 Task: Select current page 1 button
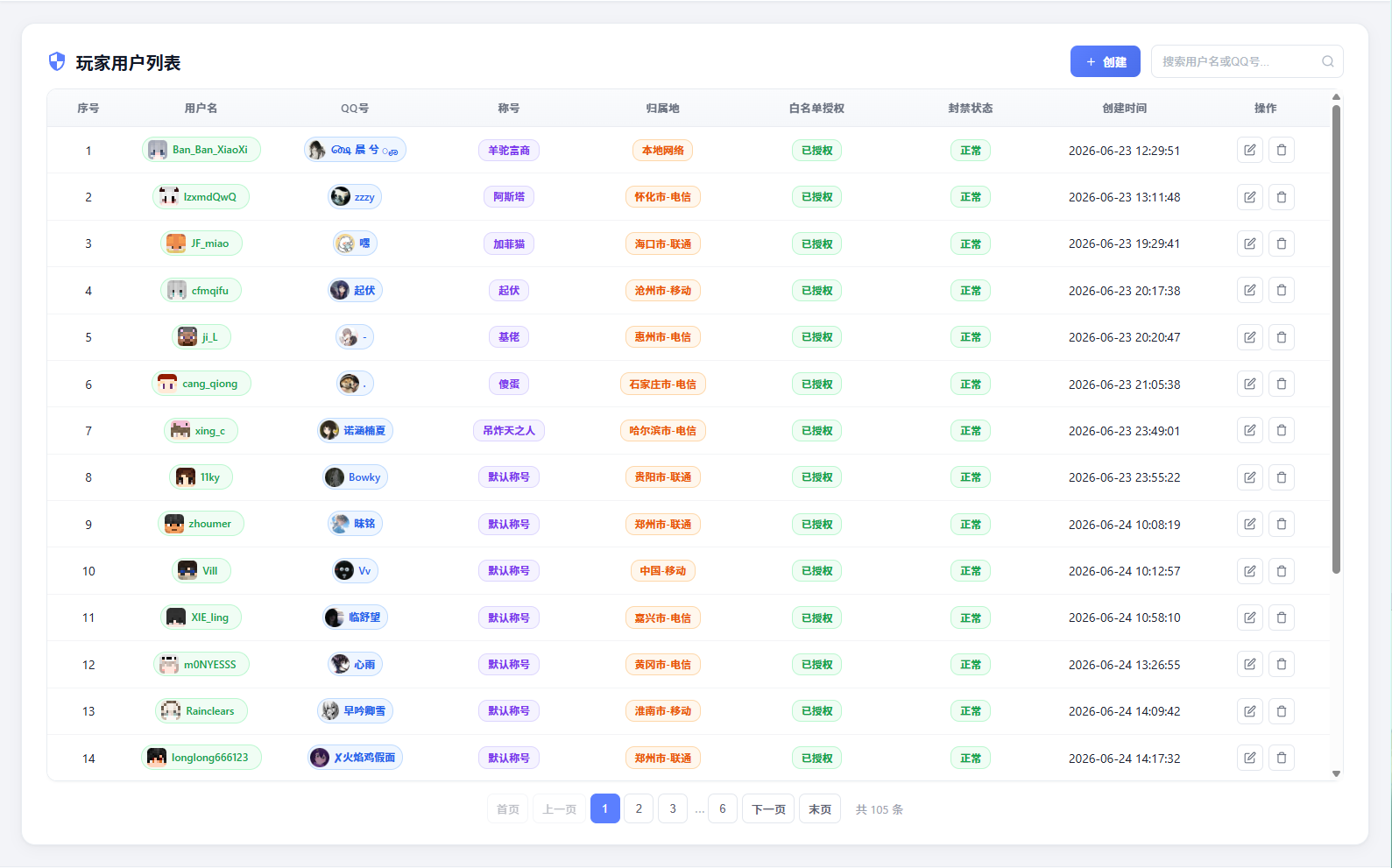click(x=605, y=808)
